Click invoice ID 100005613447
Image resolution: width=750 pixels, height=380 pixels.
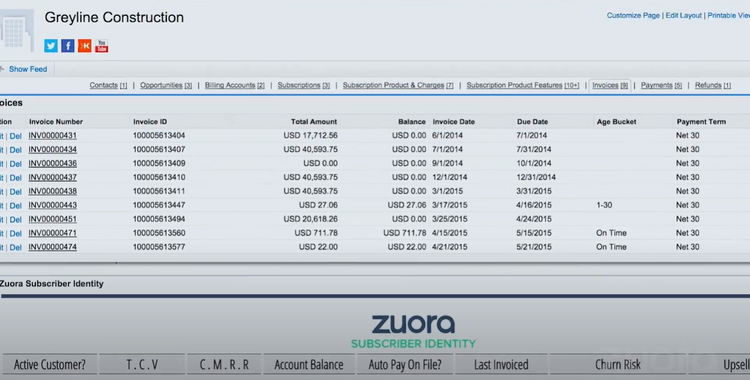coord(159,205)
